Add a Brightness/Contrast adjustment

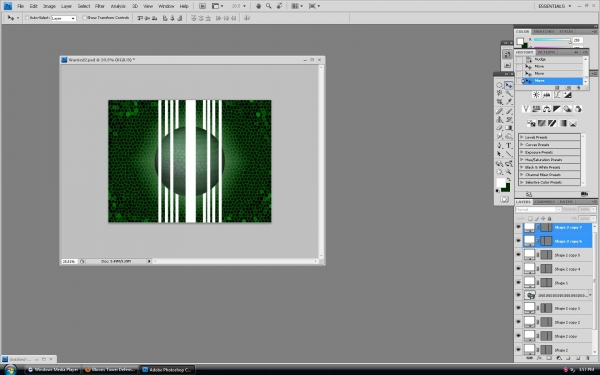(x=536, y=95)
